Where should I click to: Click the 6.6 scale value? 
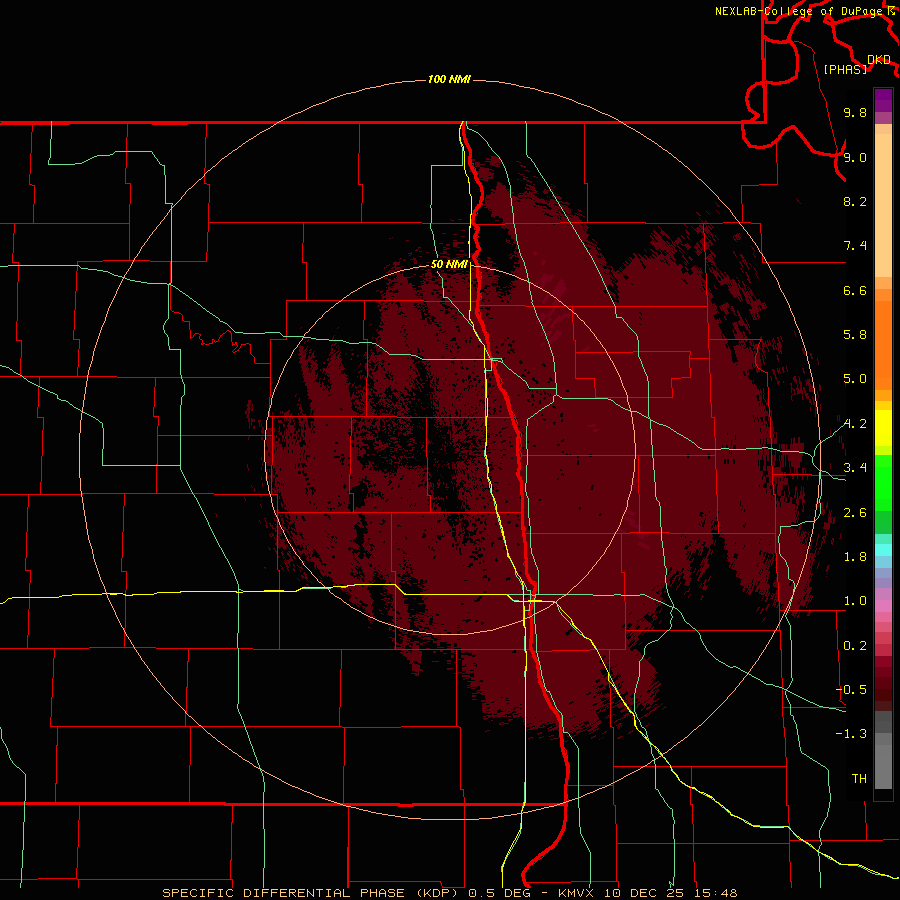click(855, 290)
